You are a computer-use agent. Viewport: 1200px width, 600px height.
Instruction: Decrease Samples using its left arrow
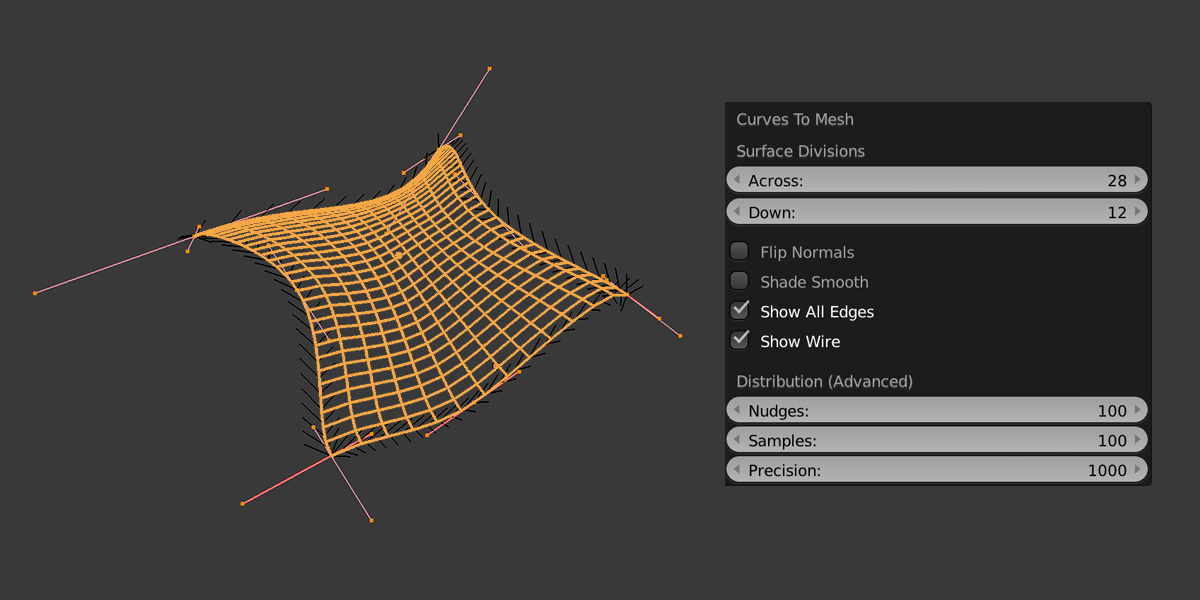pyautogui.click(x=734, y=440)
